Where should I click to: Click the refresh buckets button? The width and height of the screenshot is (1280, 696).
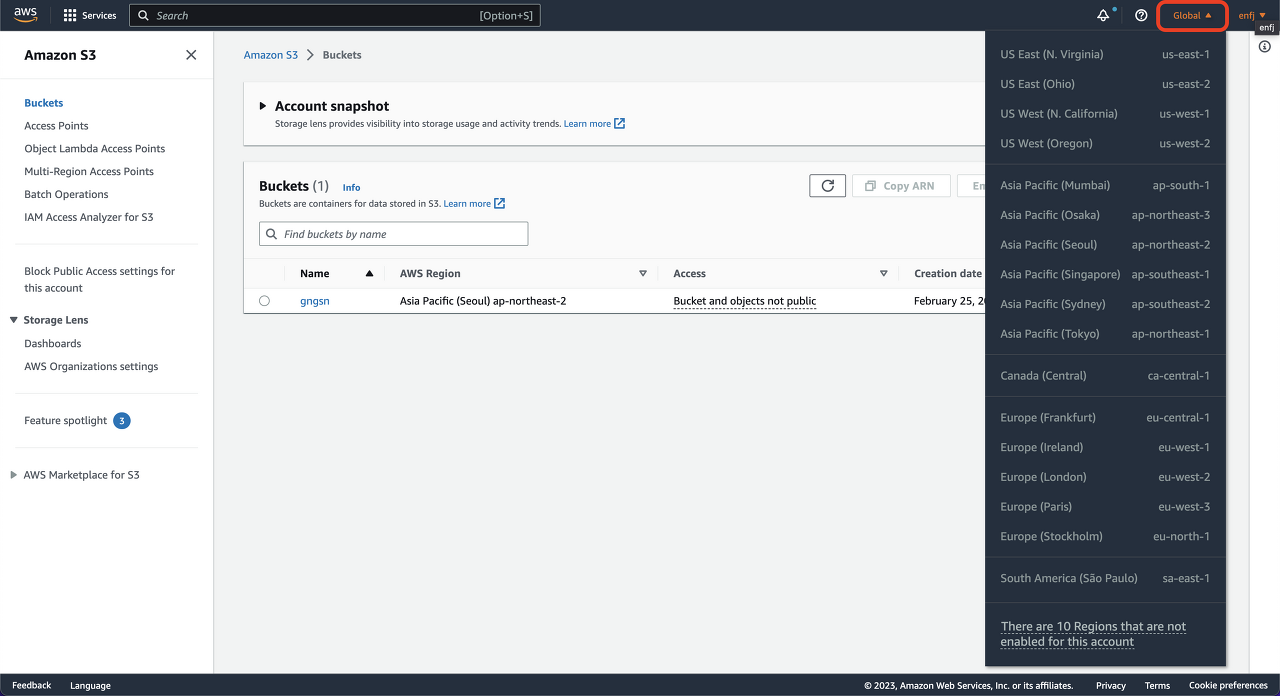click(x=827, y=186)
